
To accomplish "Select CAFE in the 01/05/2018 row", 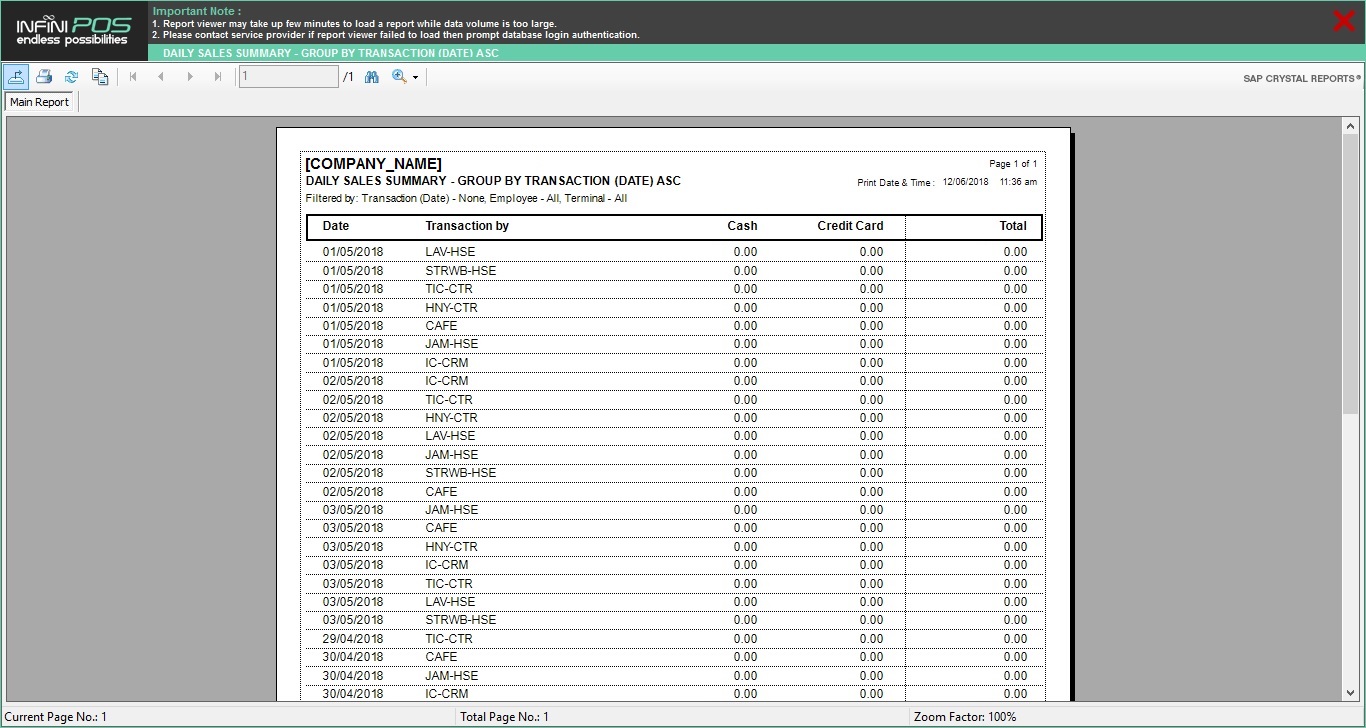I will pyautogui.click(x=441, y=326).
